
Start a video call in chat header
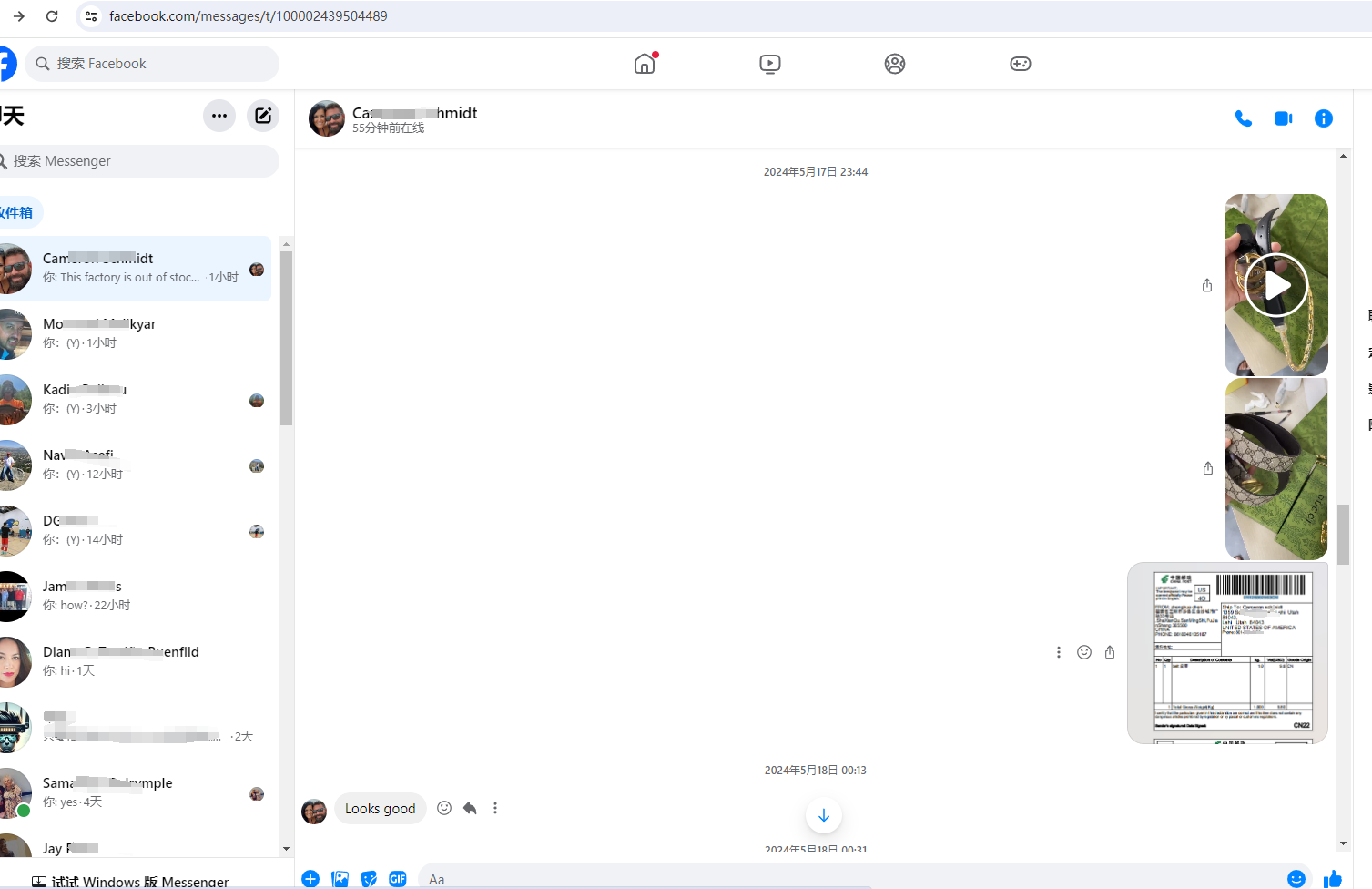click(x=1284, y=118)
